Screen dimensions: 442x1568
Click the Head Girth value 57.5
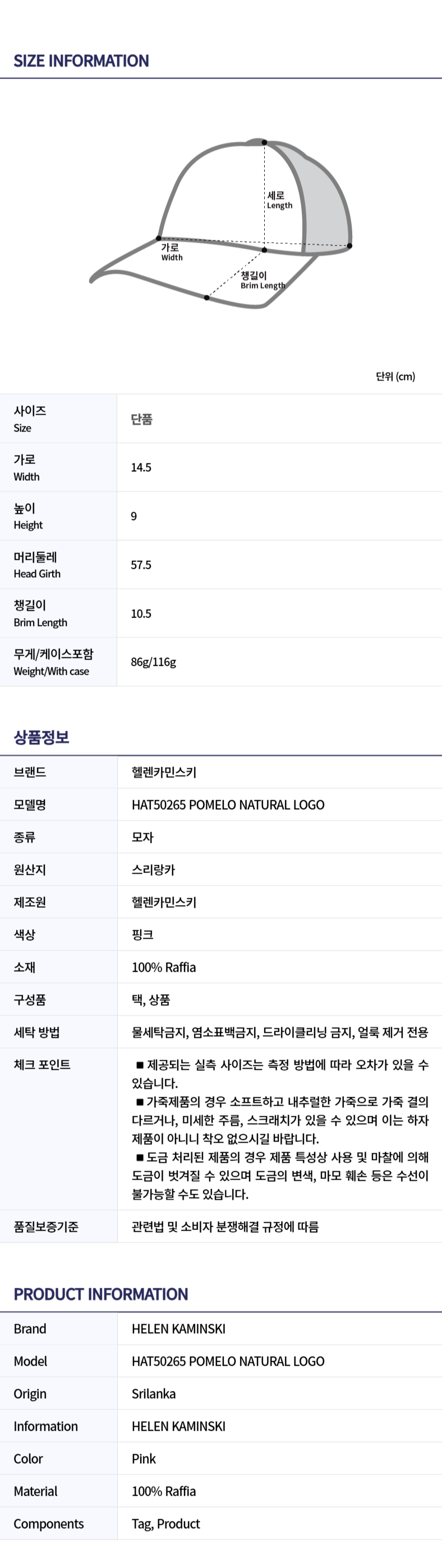coord(141,565)
